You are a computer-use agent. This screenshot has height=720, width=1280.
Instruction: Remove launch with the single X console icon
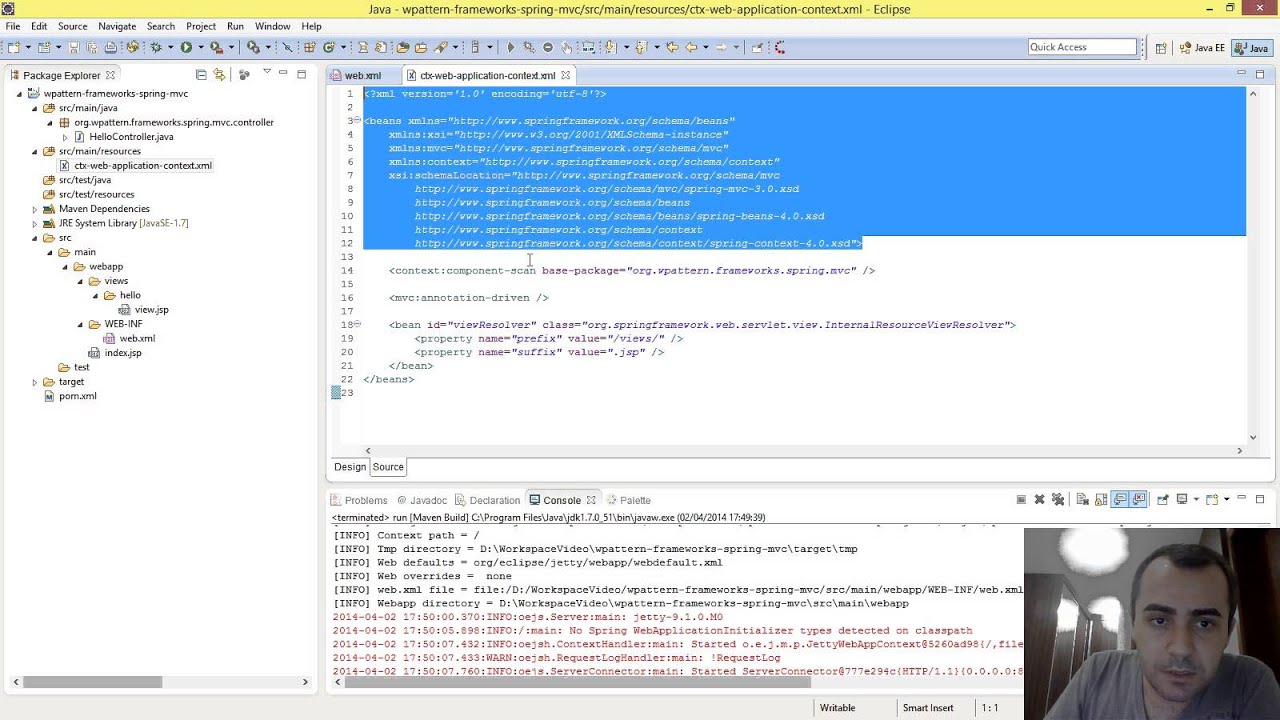click(x=1039, y=500)
